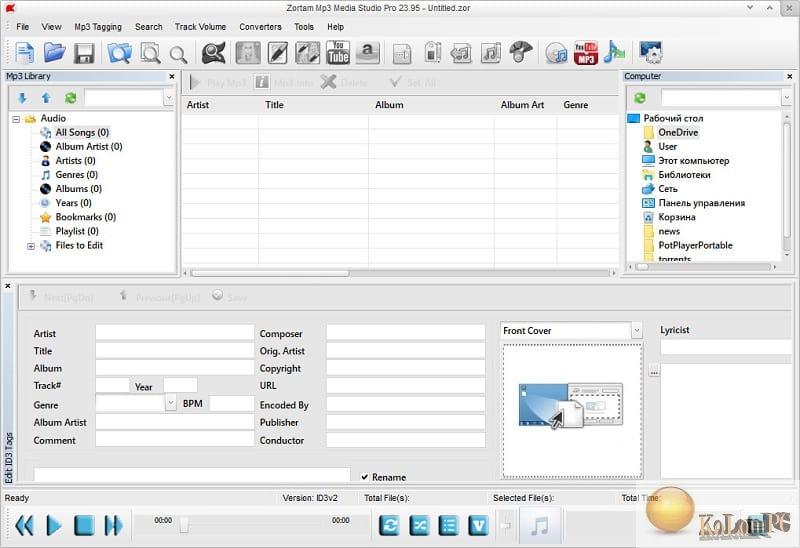Click the New document toolbar icon
Viewport: 800px width, 548px height.
click(x=24, y=53)
